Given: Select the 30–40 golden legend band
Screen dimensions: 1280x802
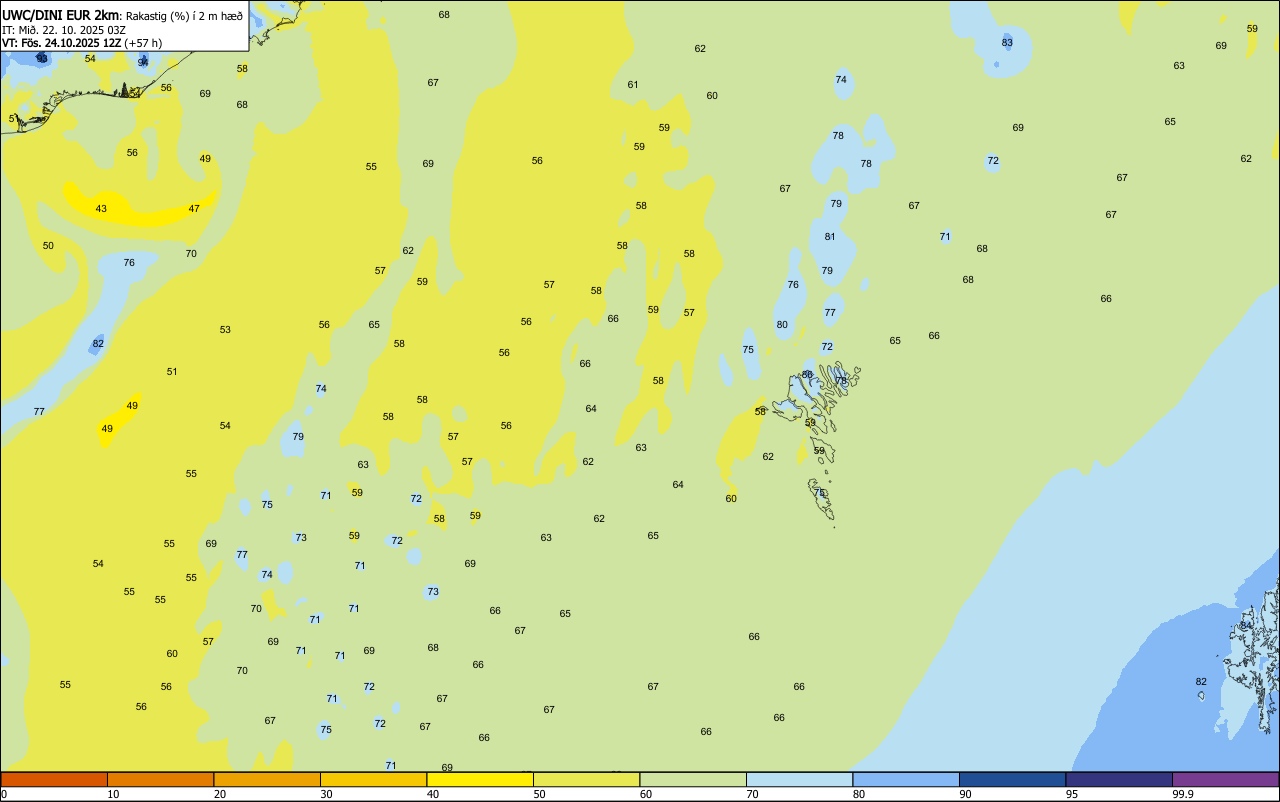Looking at the screenshot, I should (373, 779).
